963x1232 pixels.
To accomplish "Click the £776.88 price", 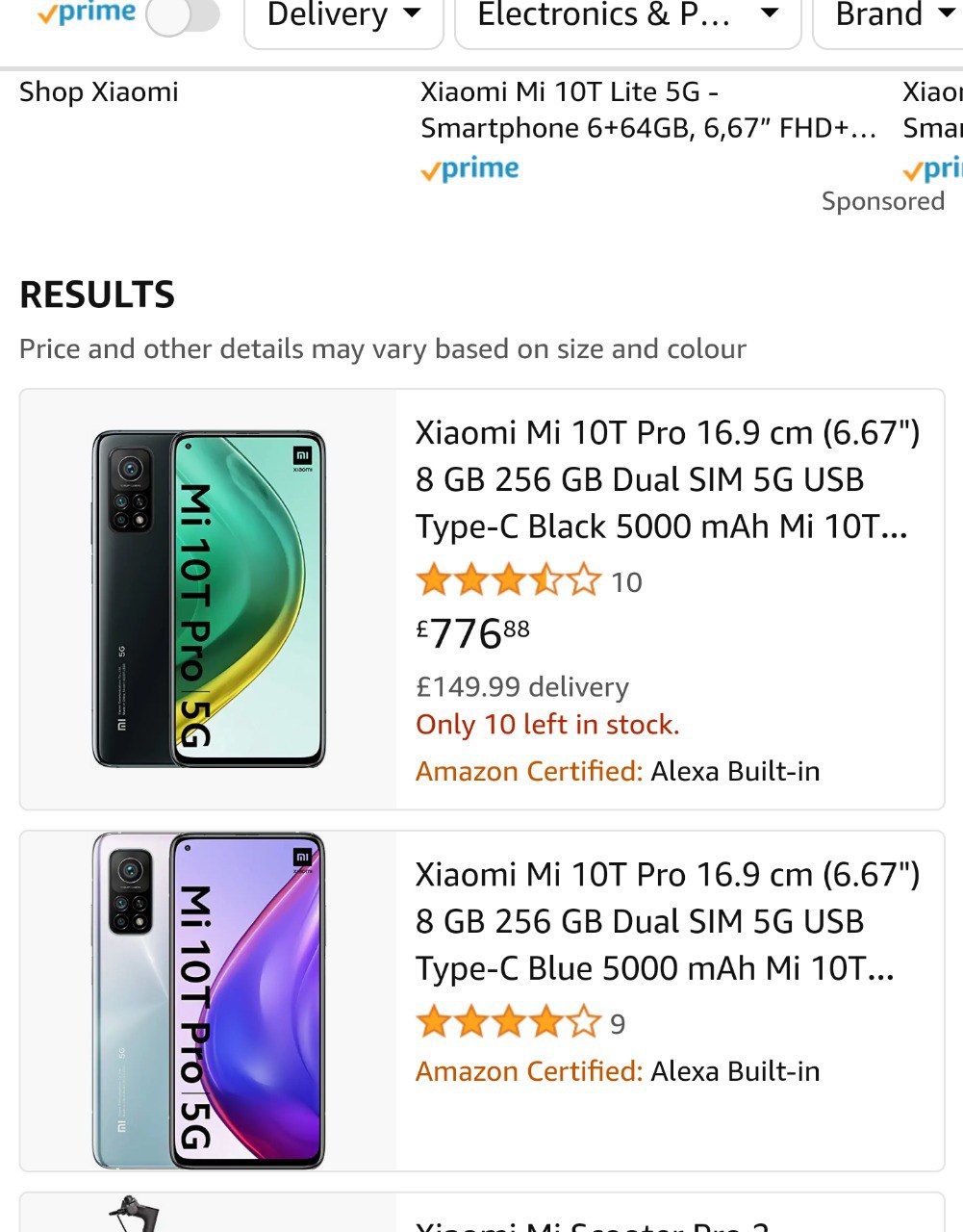I will [x=472, y=633].
